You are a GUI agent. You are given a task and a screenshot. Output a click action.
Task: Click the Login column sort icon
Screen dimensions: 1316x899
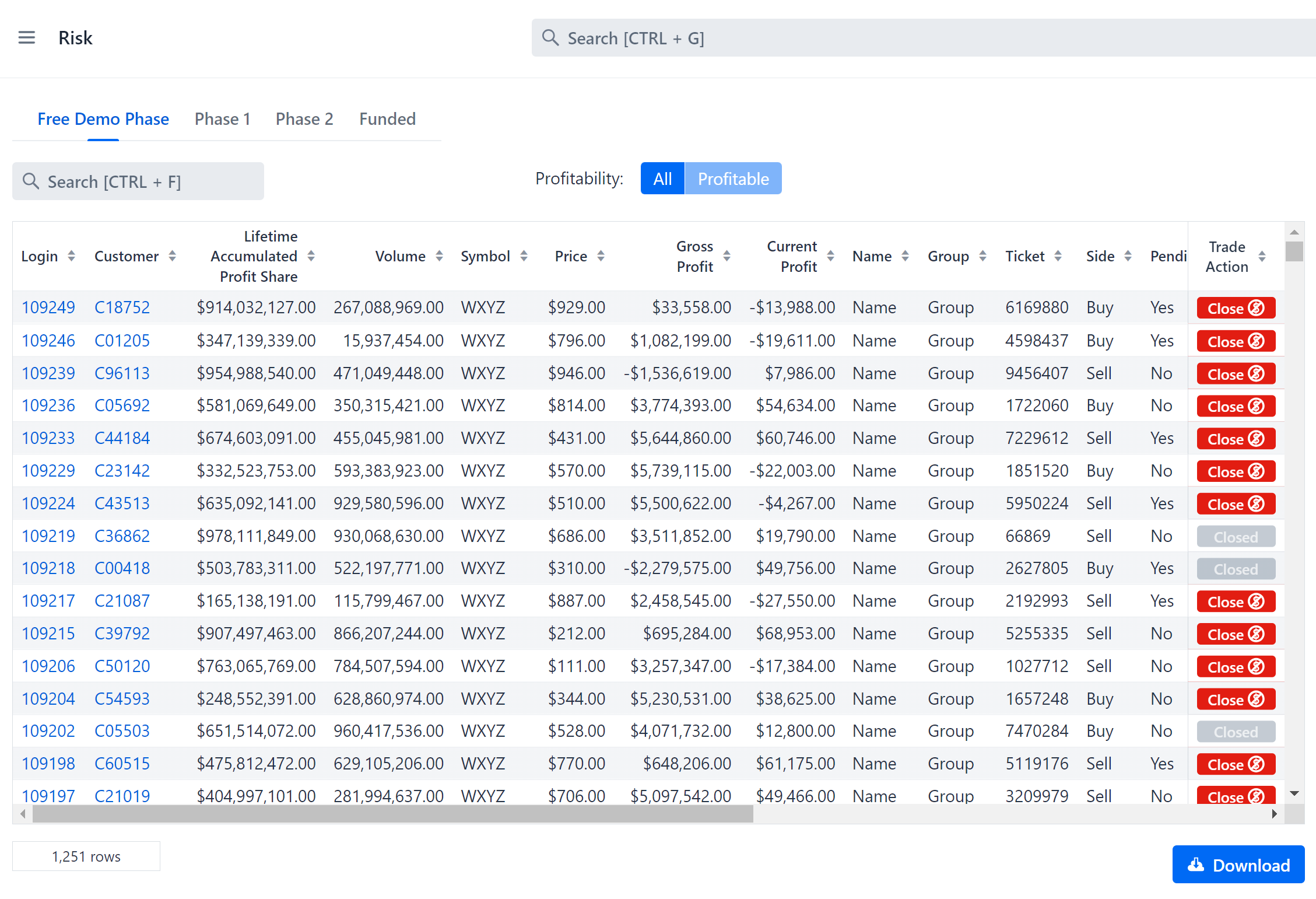(x=71, y=256)
